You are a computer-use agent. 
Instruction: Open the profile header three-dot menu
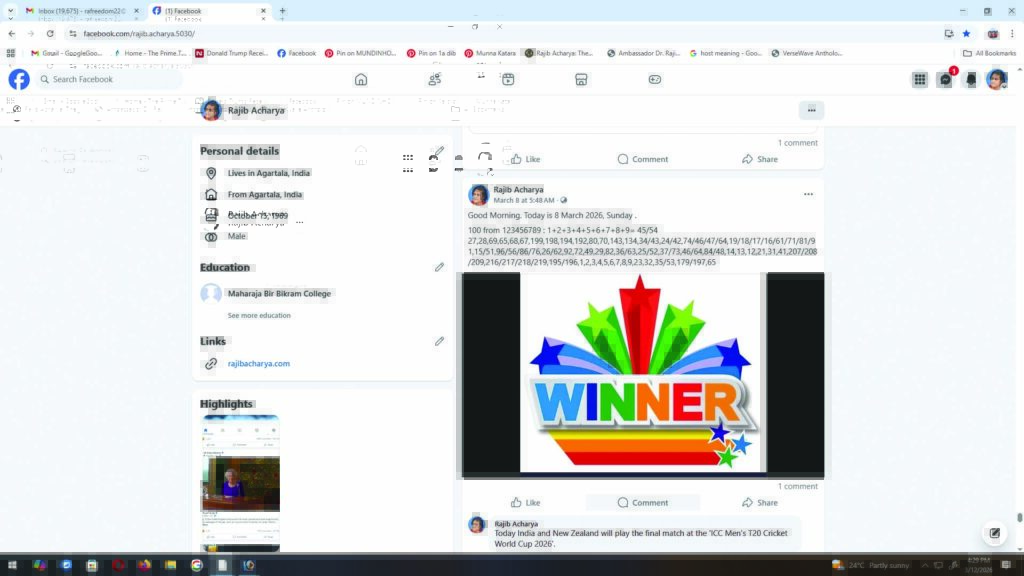point(811,110)
